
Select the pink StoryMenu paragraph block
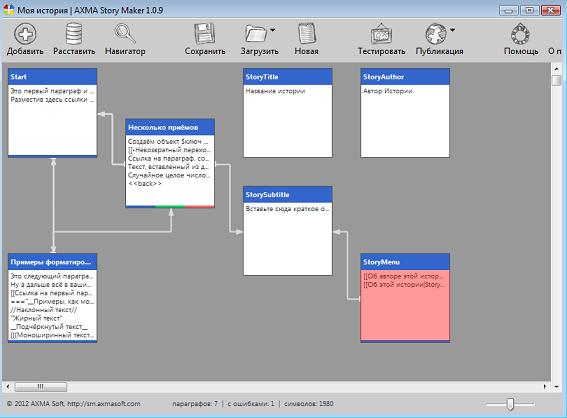tap(405, 298)
